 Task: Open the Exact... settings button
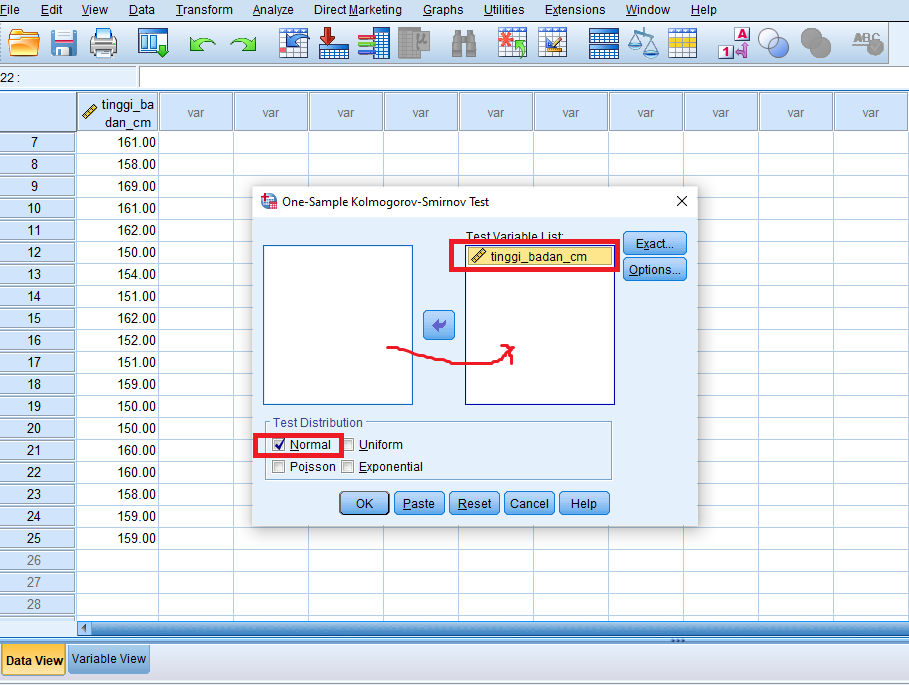(x=654, y=243)
